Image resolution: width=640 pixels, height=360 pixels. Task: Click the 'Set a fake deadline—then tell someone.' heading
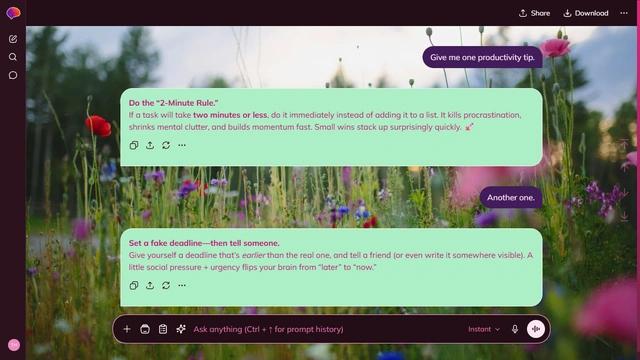[x=204, y=243]
